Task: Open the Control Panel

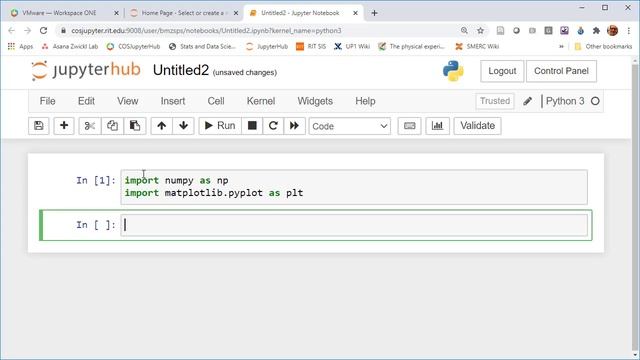Action: [x=561, y=71]
